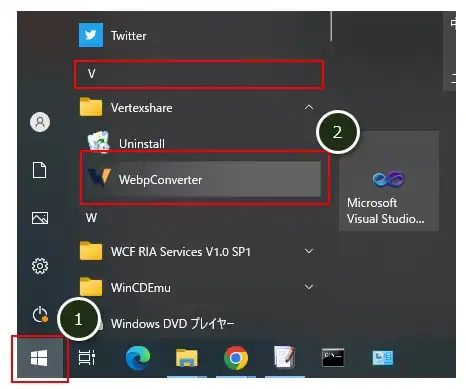
Task: Launch the Uninstall icon under Vertexshare
Action: [99, 142]
